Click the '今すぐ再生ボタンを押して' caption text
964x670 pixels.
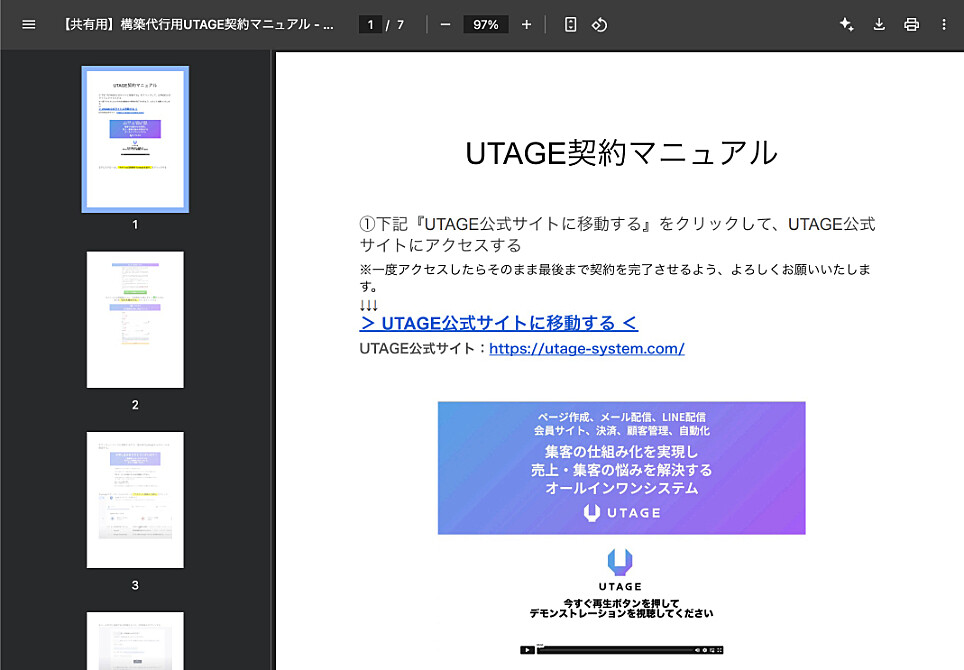pos(621,603)
